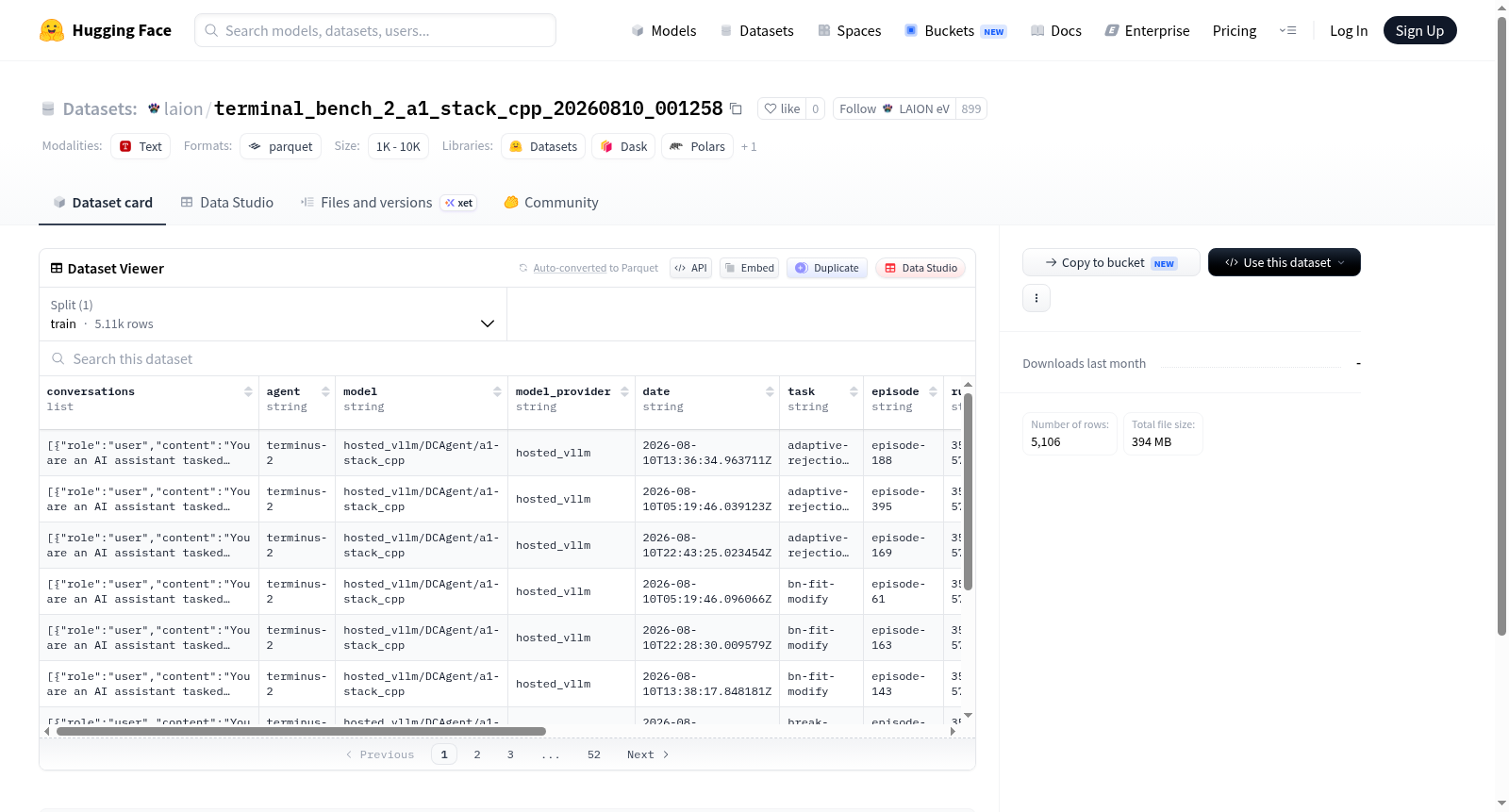
Task: Open the Spaces menu item
Action: (849, 30)
